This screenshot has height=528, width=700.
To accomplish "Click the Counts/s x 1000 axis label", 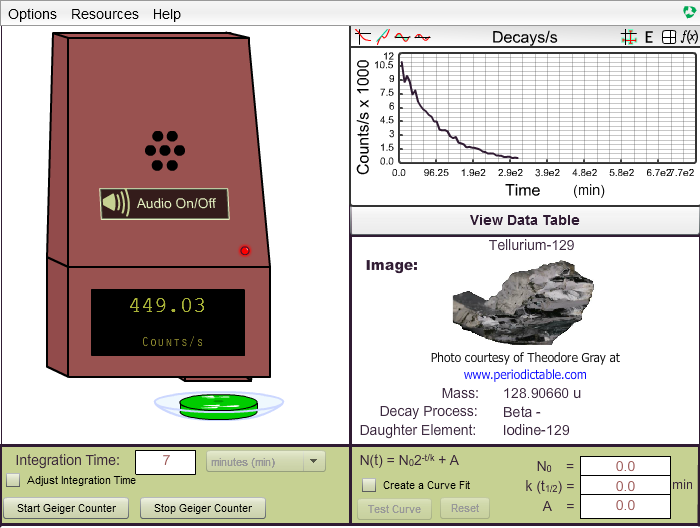I will click(x=363, y=116).
